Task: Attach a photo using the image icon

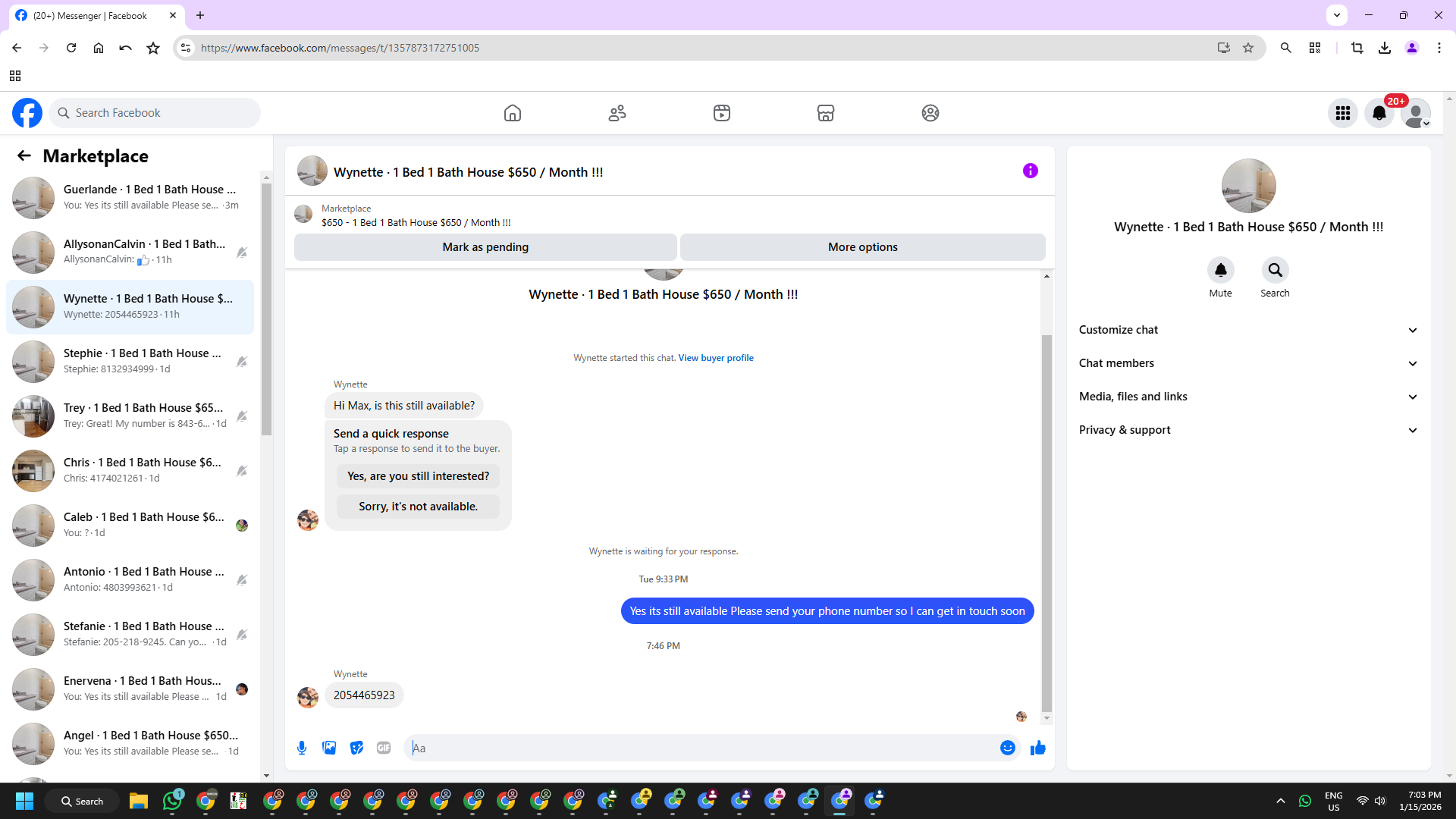Action: (329, 748)
